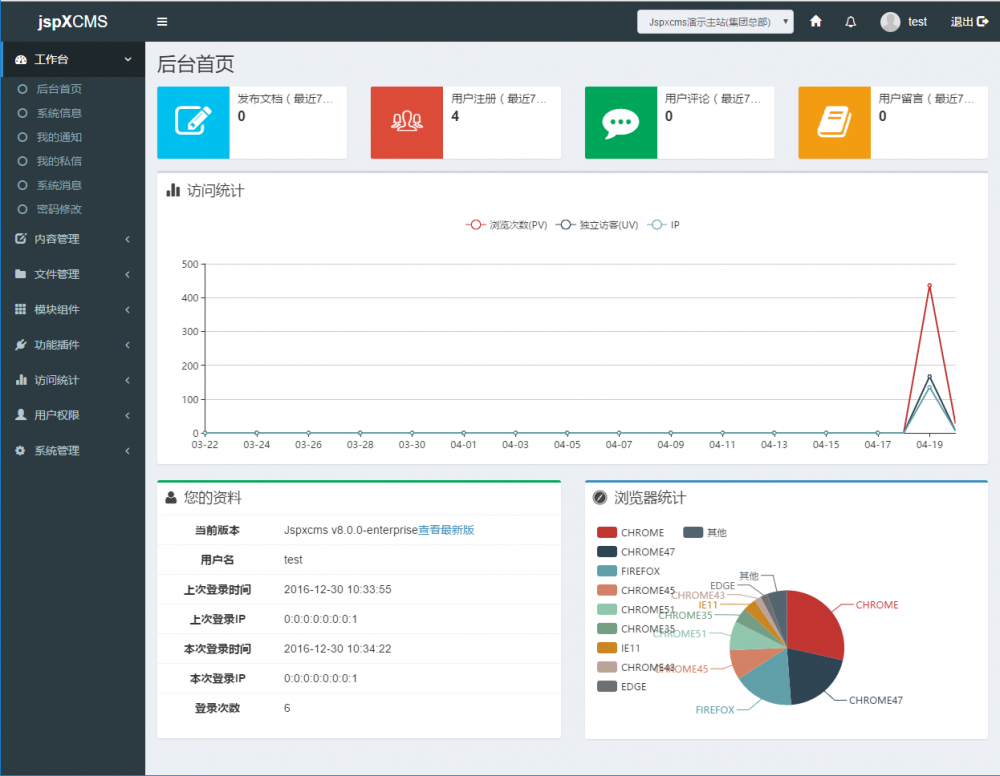Click the red CHROME color square in browser stats
The width and height of the screenshot is (1000, 776).
tap(605, 532)
